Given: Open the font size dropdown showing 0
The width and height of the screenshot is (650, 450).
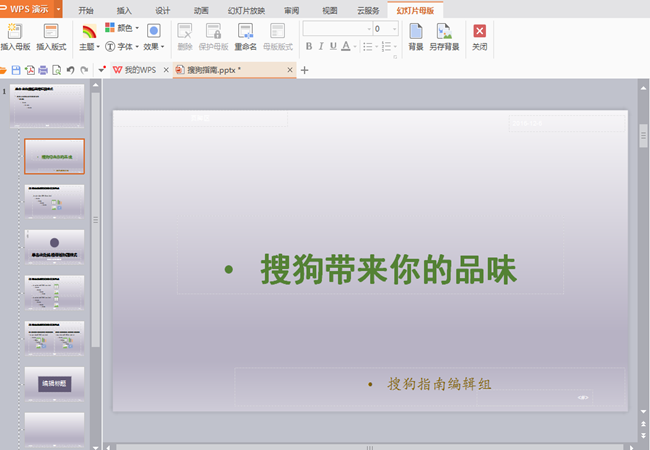Looking at the screenshot, I should coord(394,29).
